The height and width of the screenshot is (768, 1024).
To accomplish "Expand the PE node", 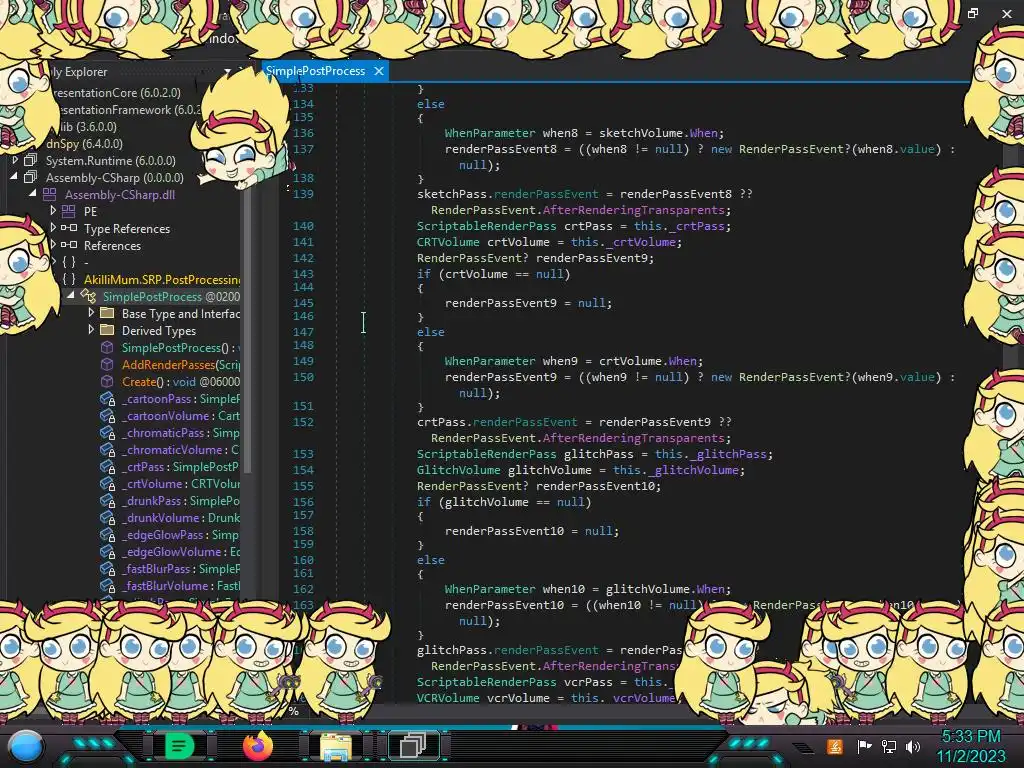I will click(x=53, y=211).
